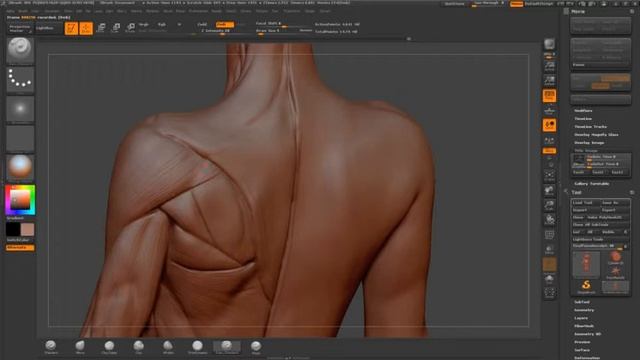Click the Scale view icon on right shelf

click(549, 205)
